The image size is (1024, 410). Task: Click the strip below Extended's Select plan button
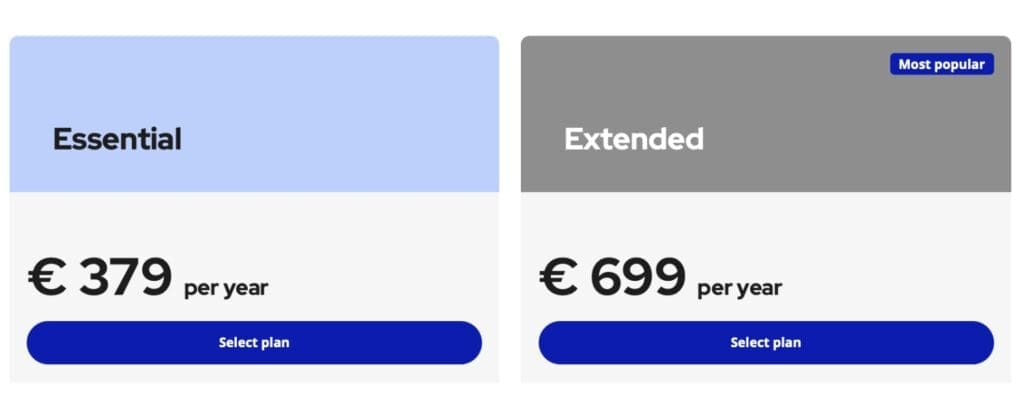[x=766, y=374]
